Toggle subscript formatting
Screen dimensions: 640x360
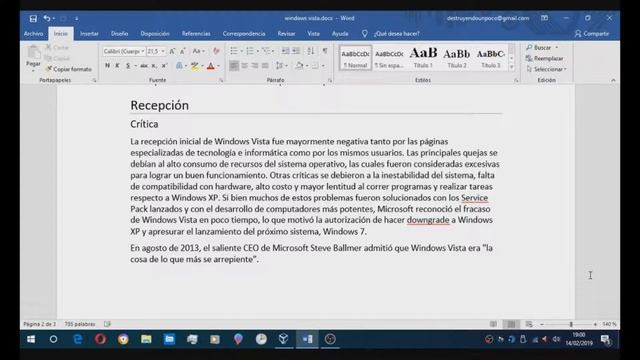tap(154, 66)
